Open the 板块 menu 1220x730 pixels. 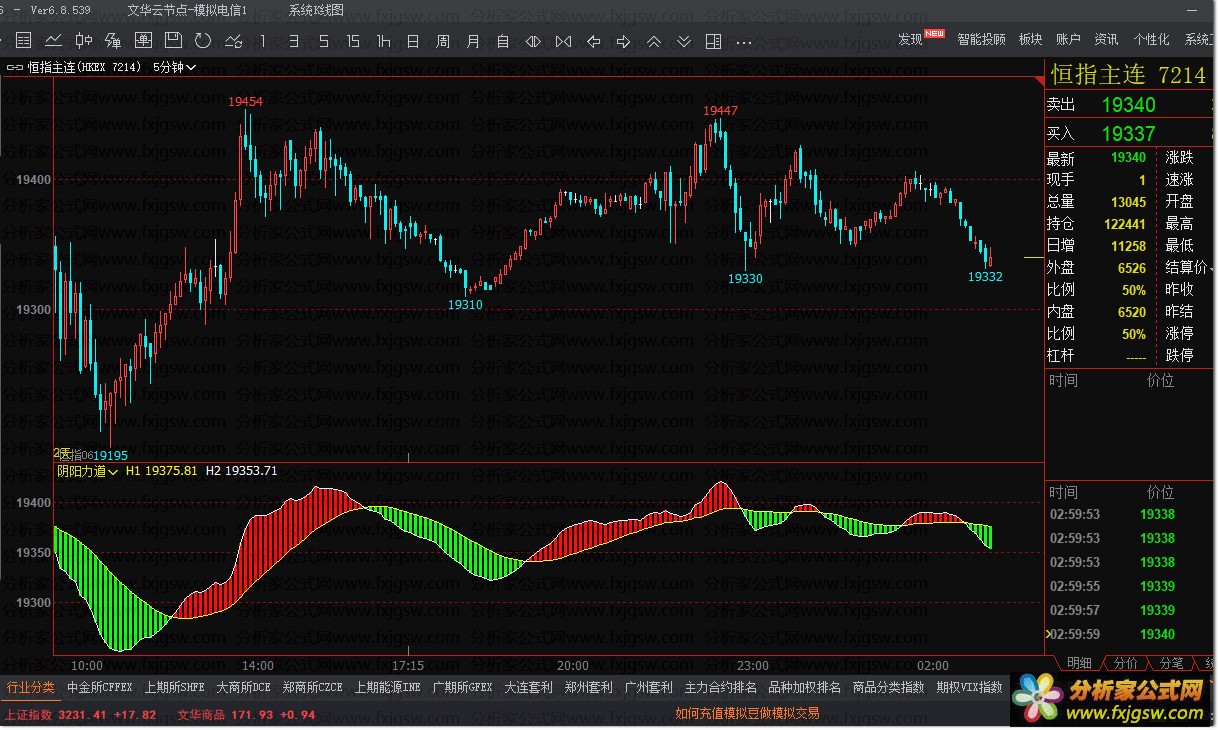point(1030,39)
